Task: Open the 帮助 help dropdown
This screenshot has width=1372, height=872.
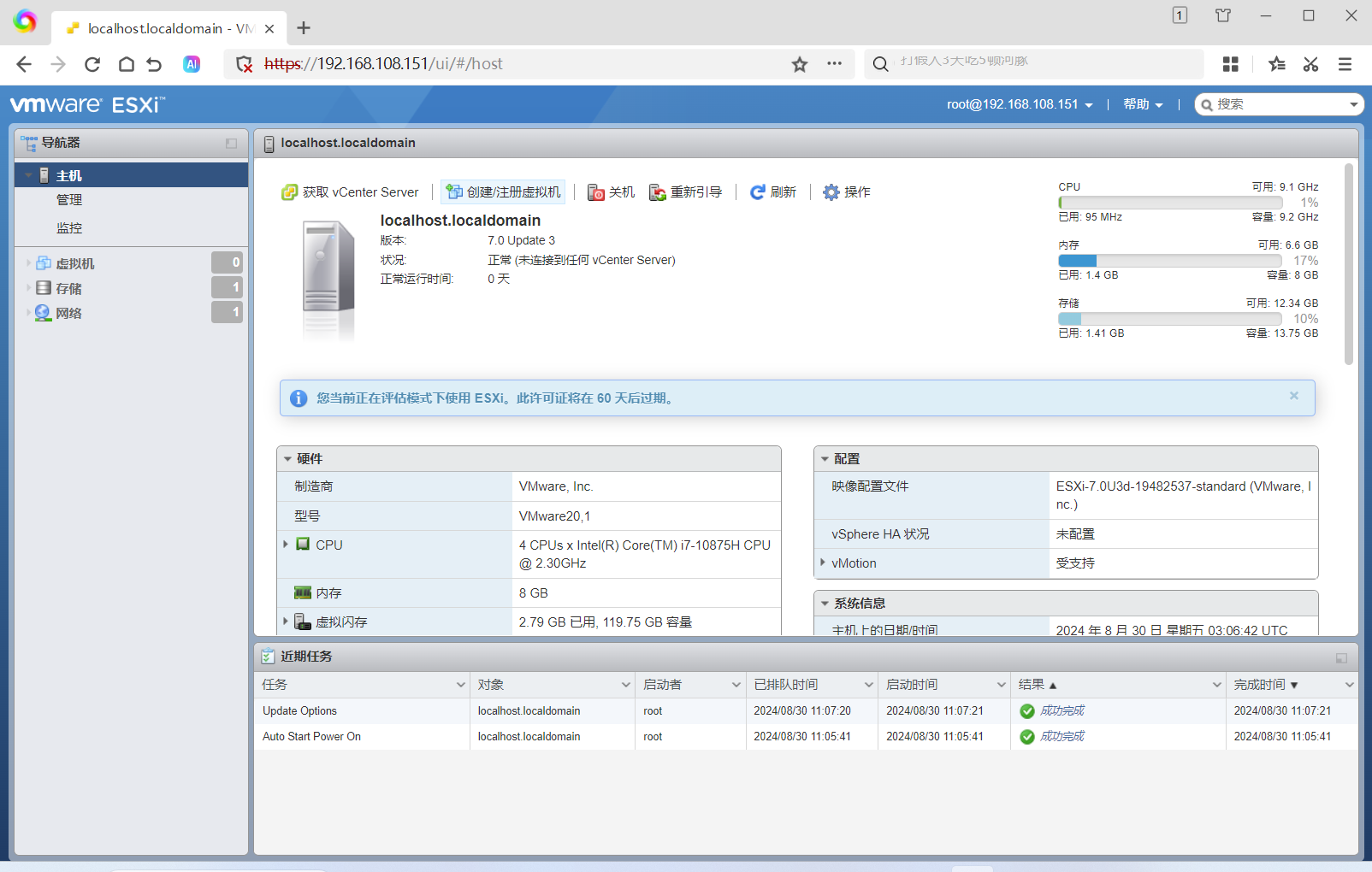Action: point(1143,104)
